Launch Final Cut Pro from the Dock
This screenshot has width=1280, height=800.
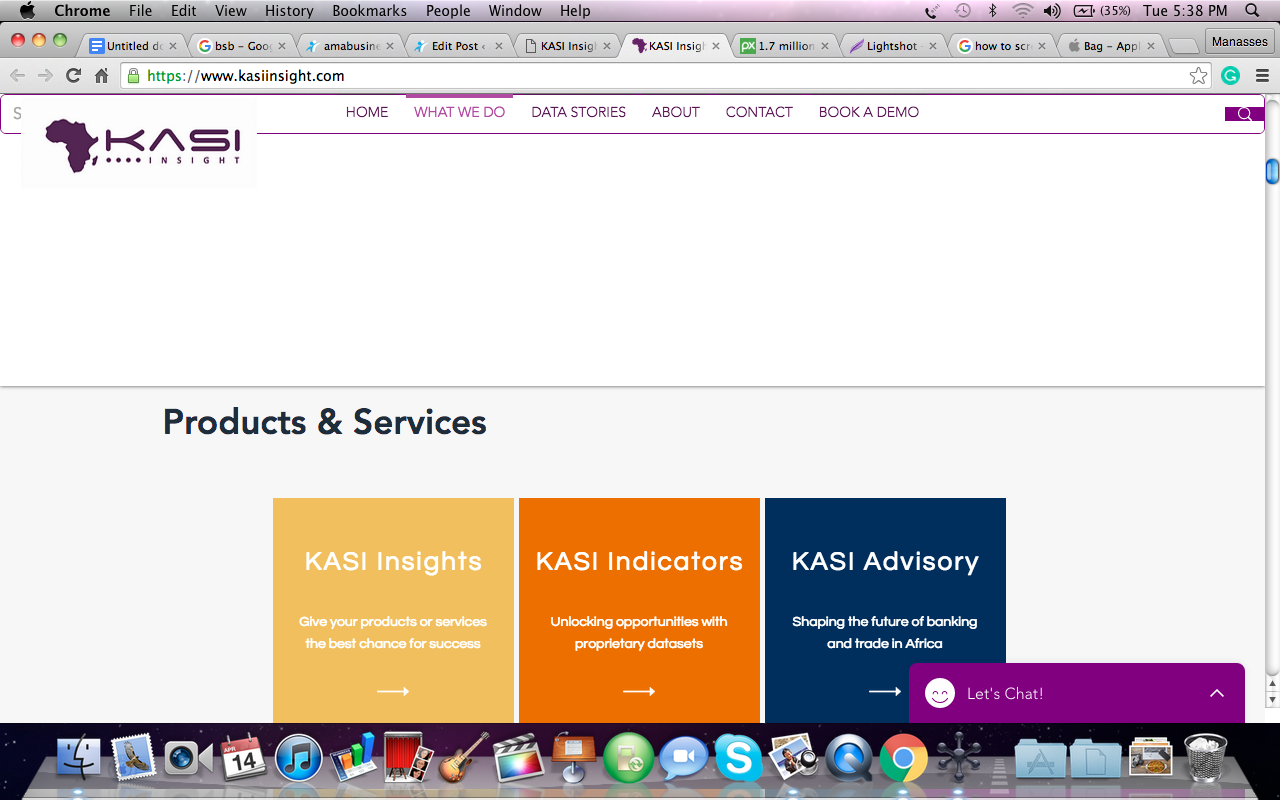(x=519, y=757)
